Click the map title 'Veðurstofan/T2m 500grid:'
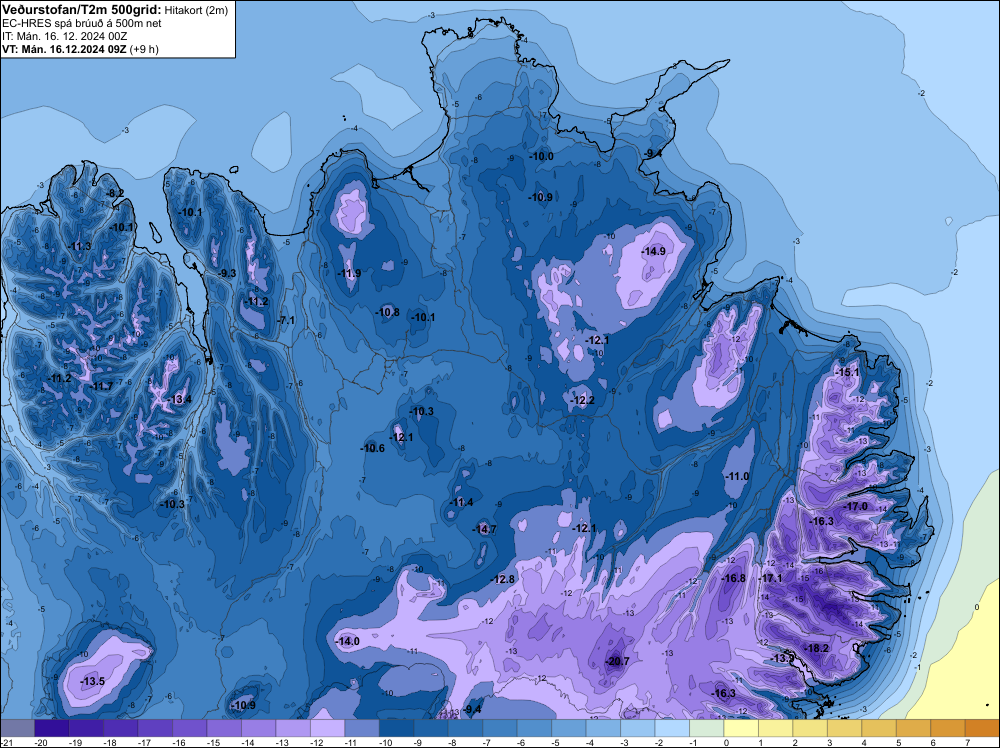 point(82,10)
